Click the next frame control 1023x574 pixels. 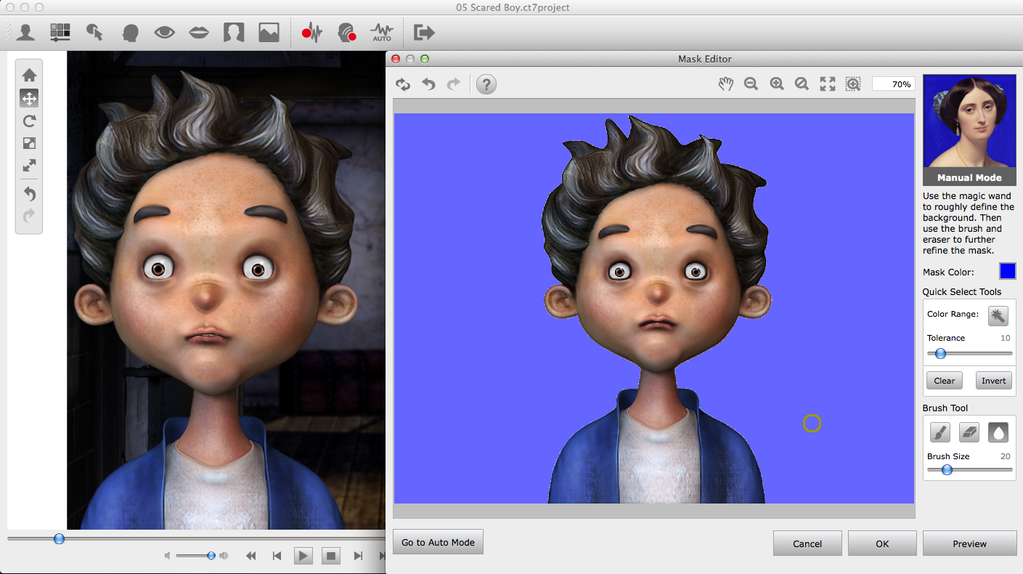point(358,556)
